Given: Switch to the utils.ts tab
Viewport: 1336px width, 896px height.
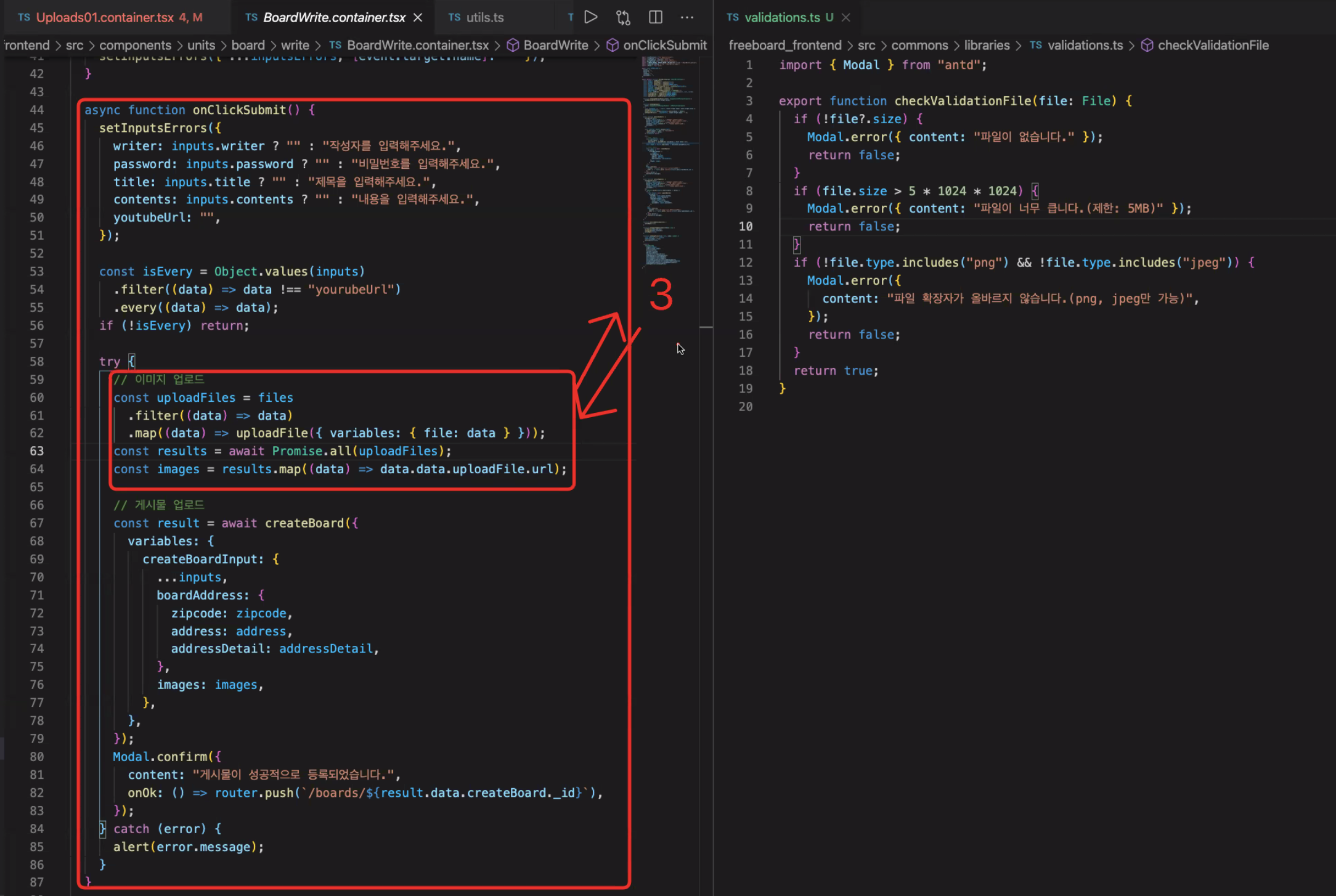Looking at the screenshot, I should pos(484,17).
